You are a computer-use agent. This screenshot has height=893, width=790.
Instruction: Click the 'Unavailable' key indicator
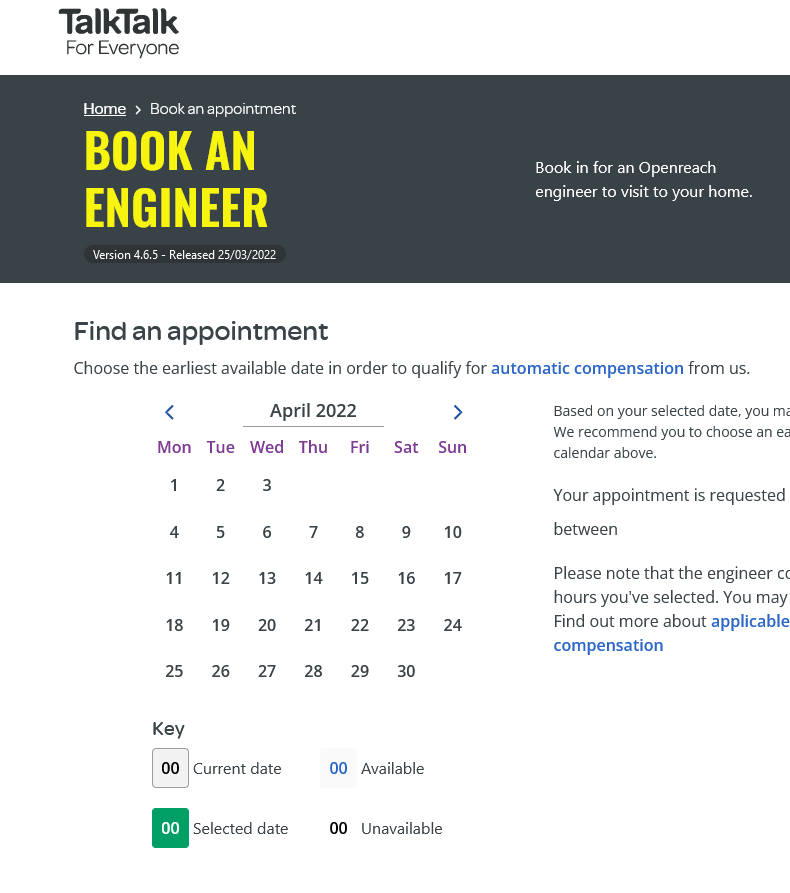point(337,828)
